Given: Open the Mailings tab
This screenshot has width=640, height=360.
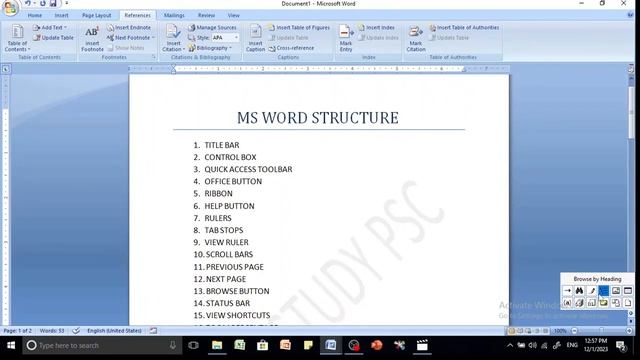Looking at the screenshot, I should pyautogui.click(x=174, y=15).
